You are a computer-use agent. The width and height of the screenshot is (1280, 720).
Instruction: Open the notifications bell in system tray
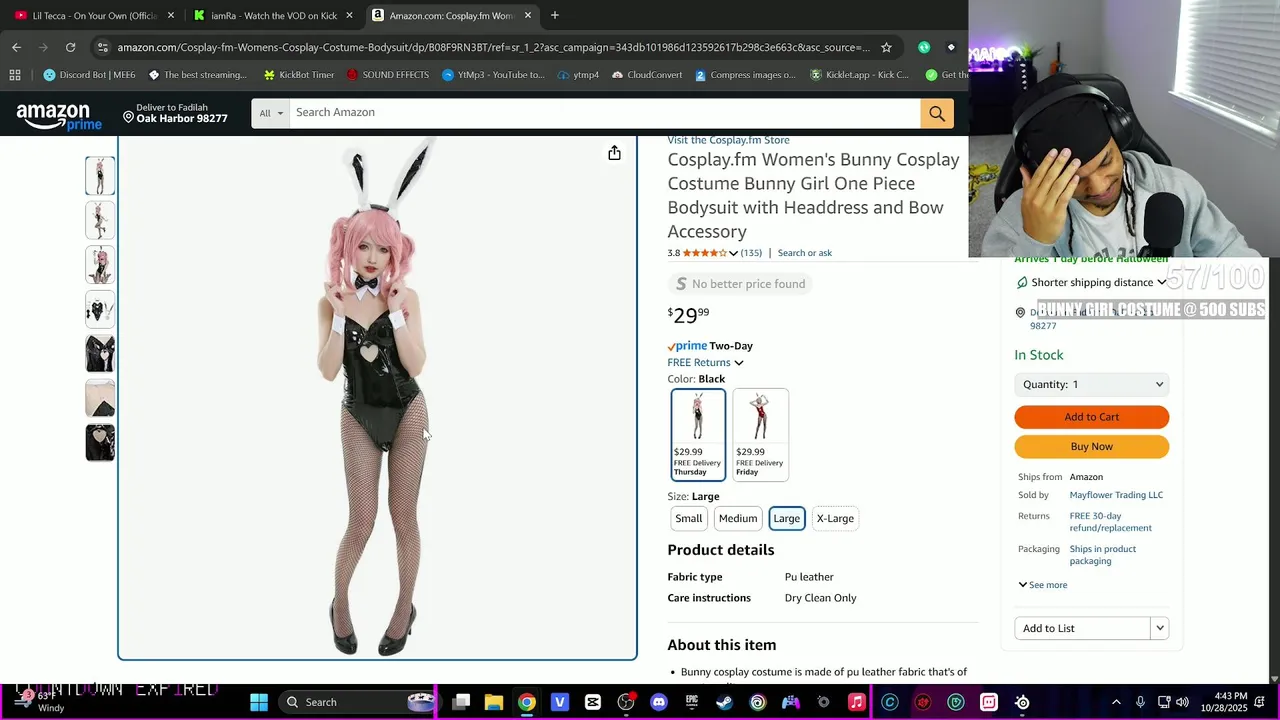point(1261,702)
